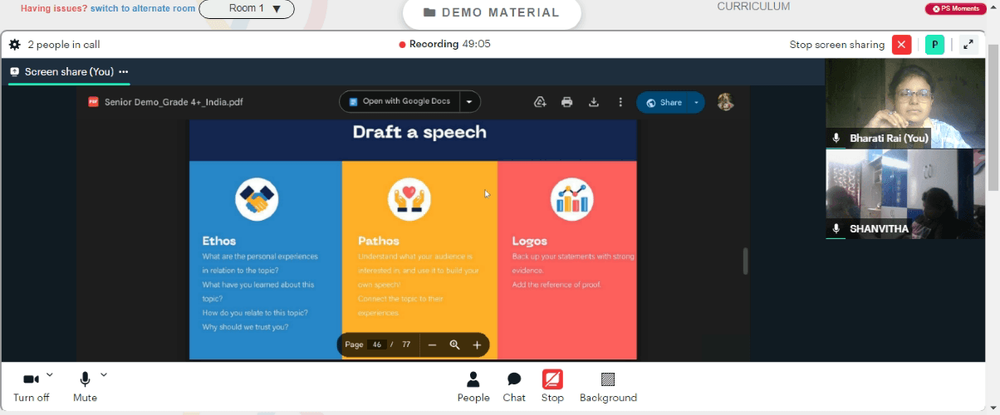Screen dimensions: 1000x415
Task: Open PDF viewer more actions menu
Action: (621, 102)
